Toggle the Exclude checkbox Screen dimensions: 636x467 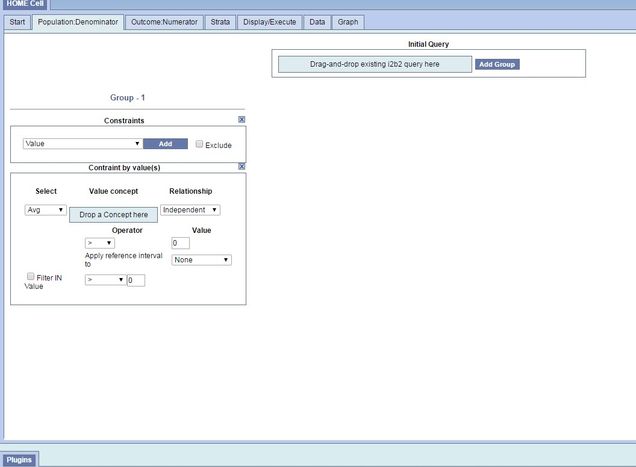click(200, 144)
